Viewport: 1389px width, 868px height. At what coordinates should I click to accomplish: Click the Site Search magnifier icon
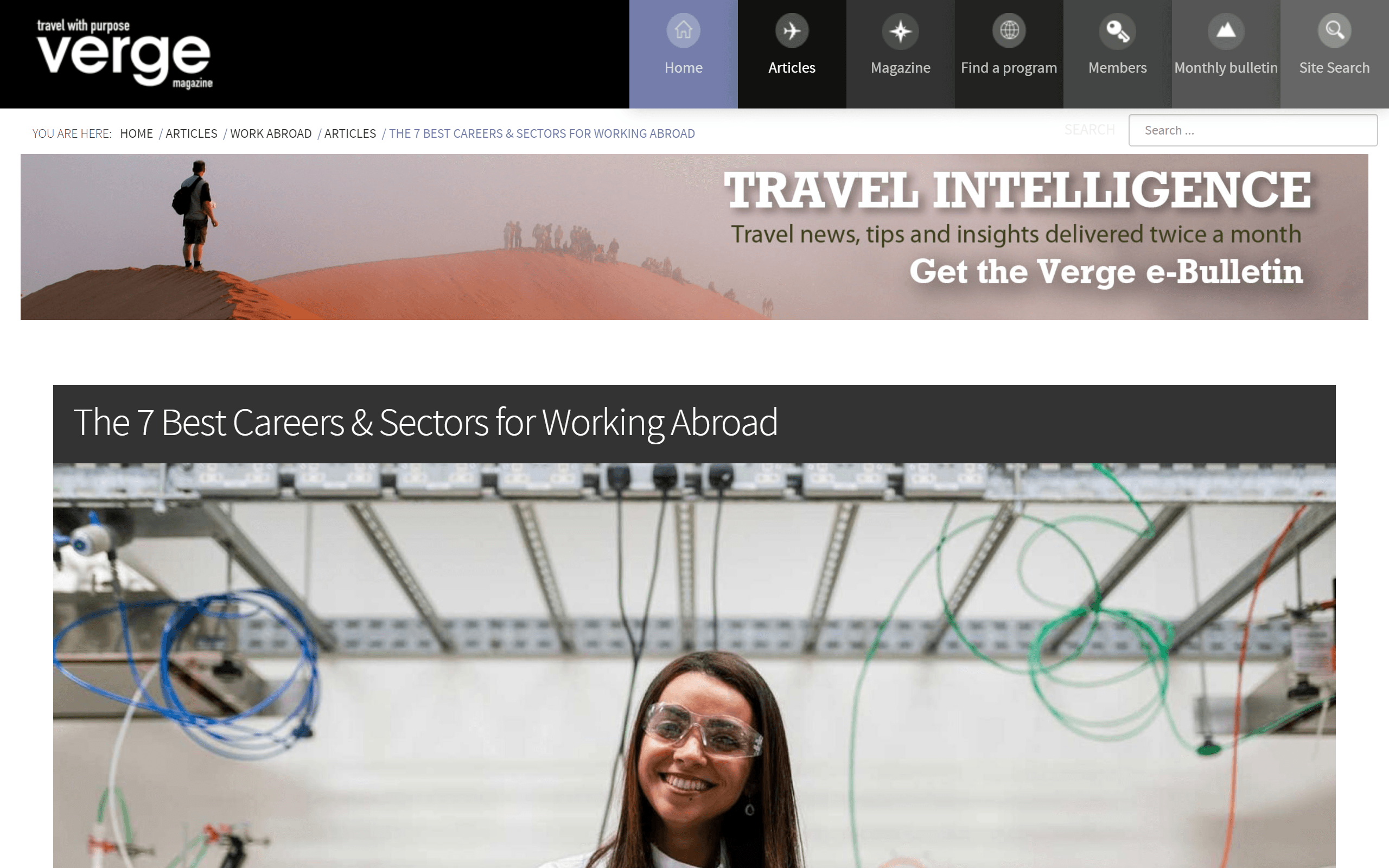(1335, 30)
